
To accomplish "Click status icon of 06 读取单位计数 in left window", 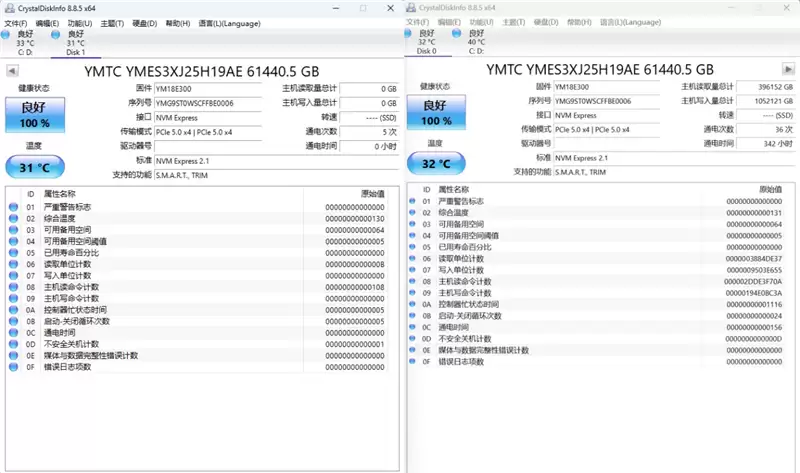I will point(14,264).
